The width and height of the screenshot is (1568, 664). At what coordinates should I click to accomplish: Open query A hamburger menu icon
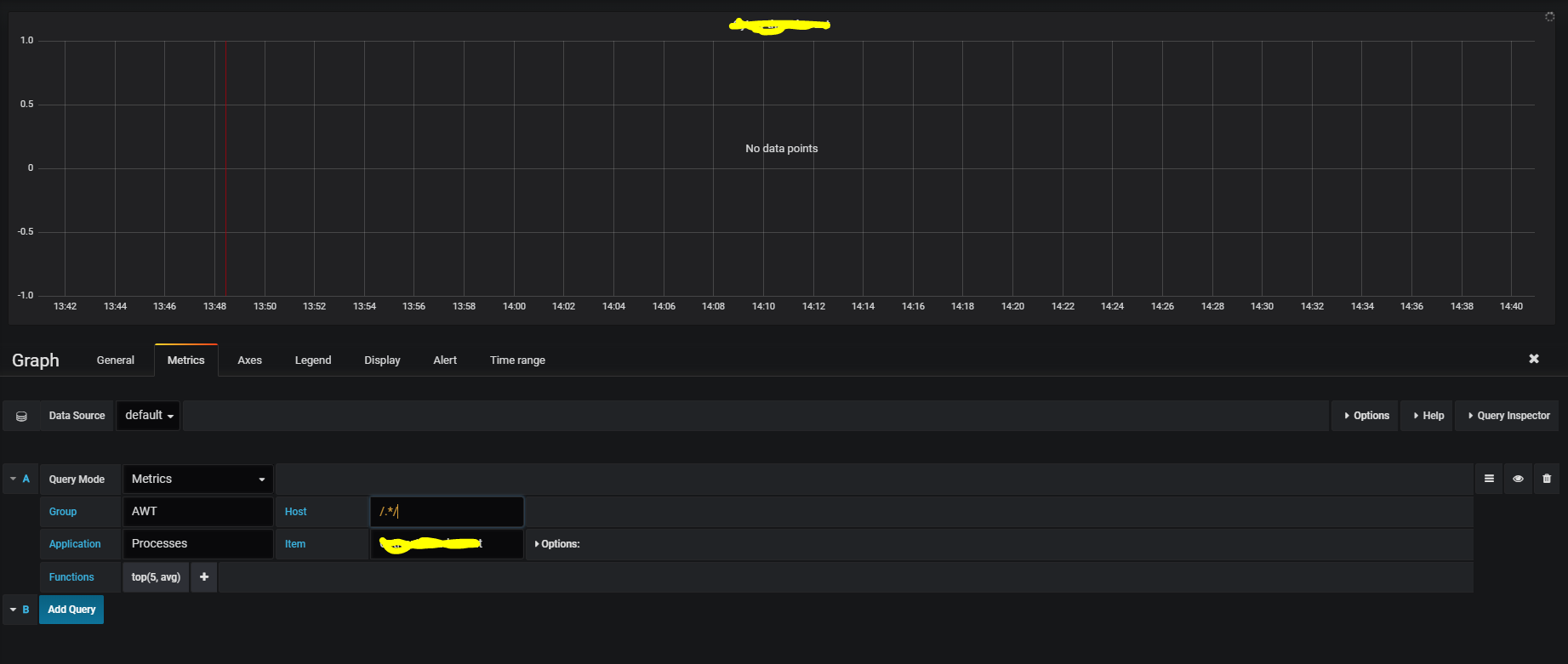click(x=1489, y=479)
